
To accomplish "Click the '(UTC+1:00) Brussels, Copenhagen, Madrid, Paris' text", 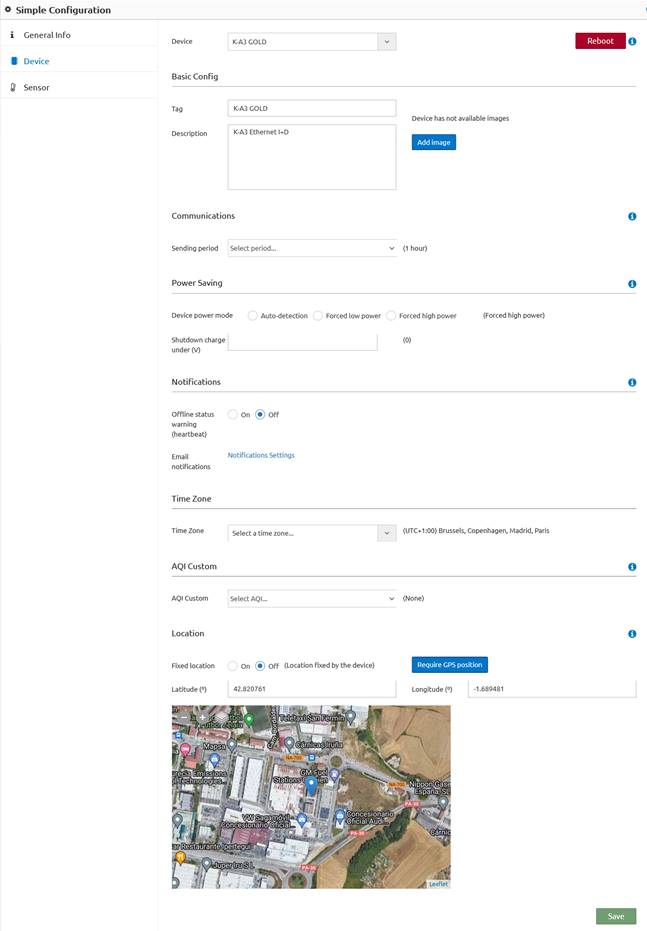I will click(476, 531).
